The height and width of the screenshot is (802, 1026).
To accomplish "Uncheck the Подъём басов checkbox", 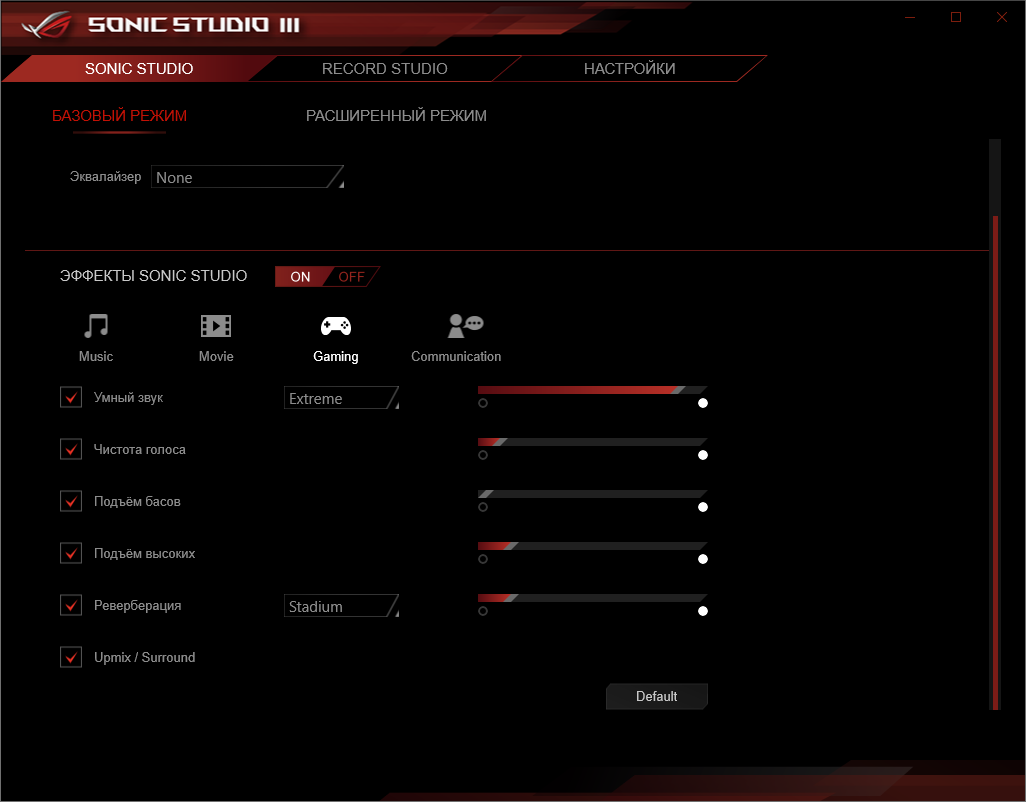I will coord(71,501).
